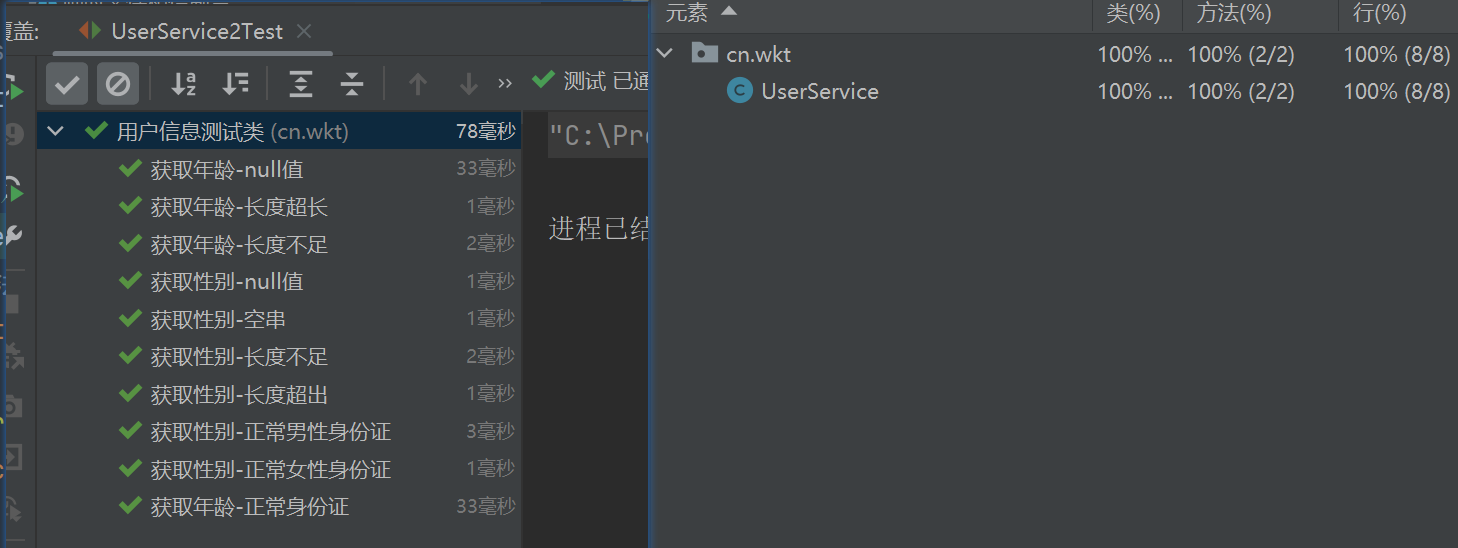Go to next failed test arrow
Screen dimensions: 1458x548
click(x=468, y=84)
